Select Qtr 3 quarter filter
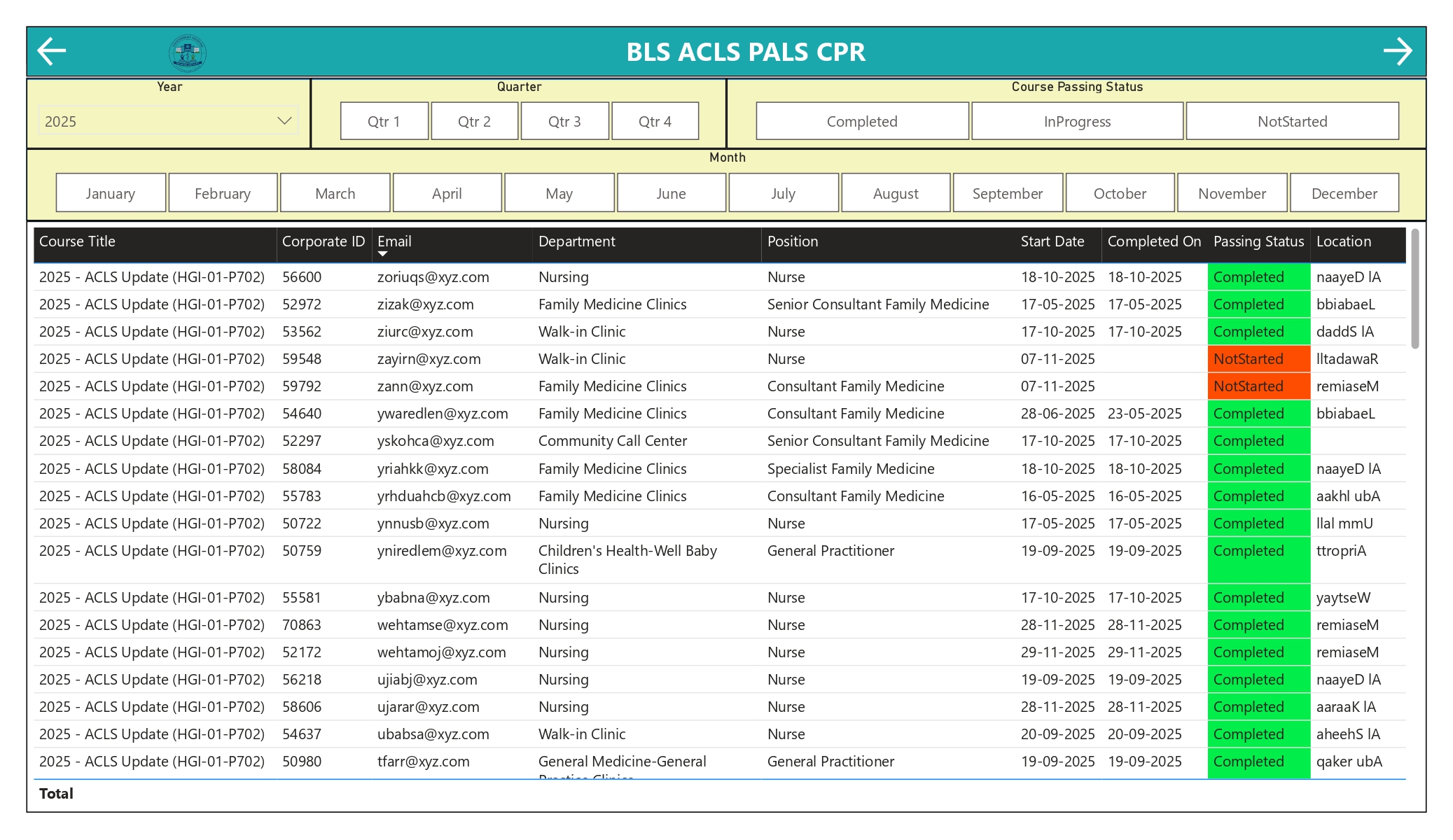Screen dimensions: 1453x840 pos(564,121)
